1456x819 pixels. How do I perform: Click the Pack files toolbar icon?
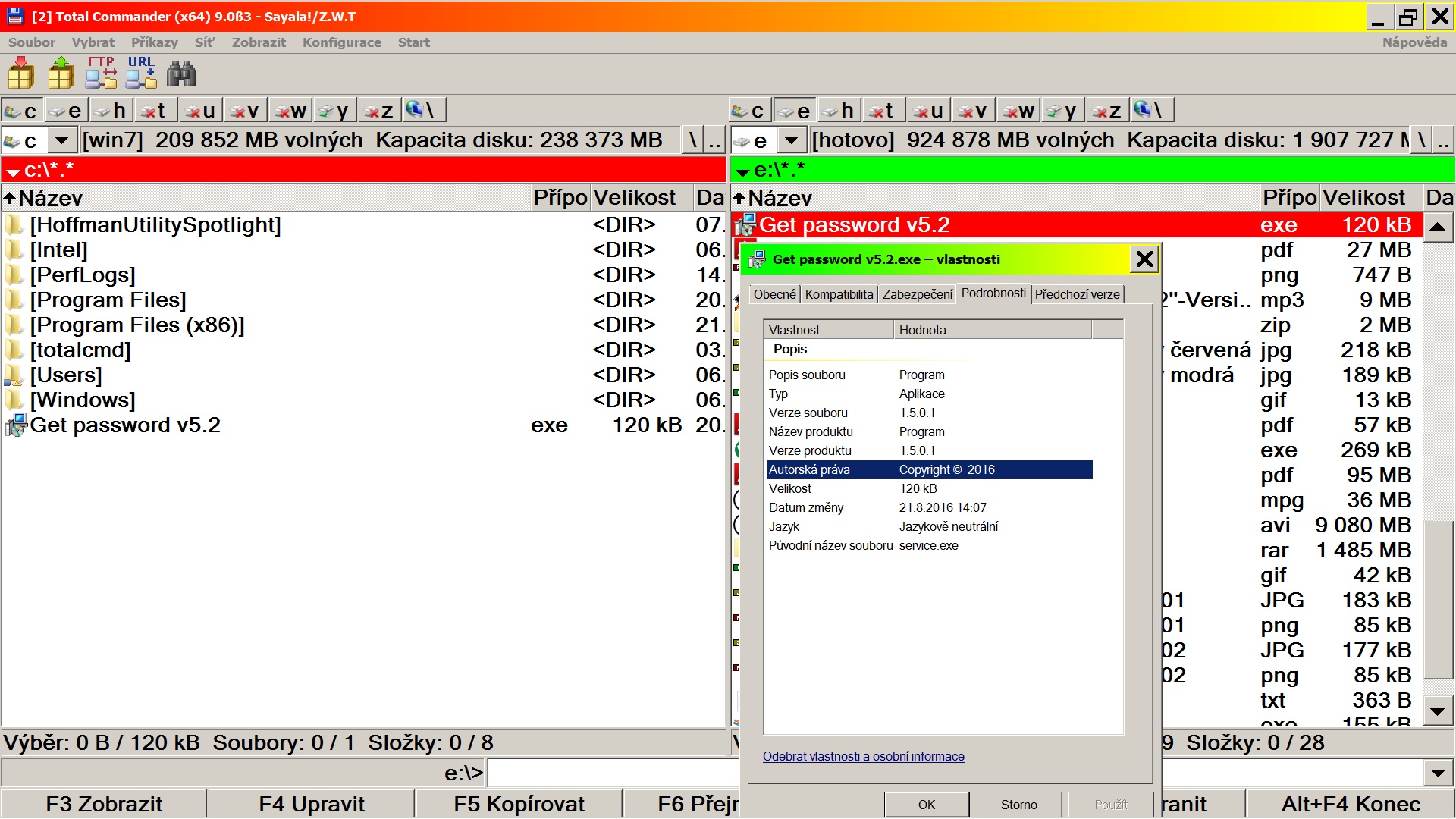pos(21,74)
